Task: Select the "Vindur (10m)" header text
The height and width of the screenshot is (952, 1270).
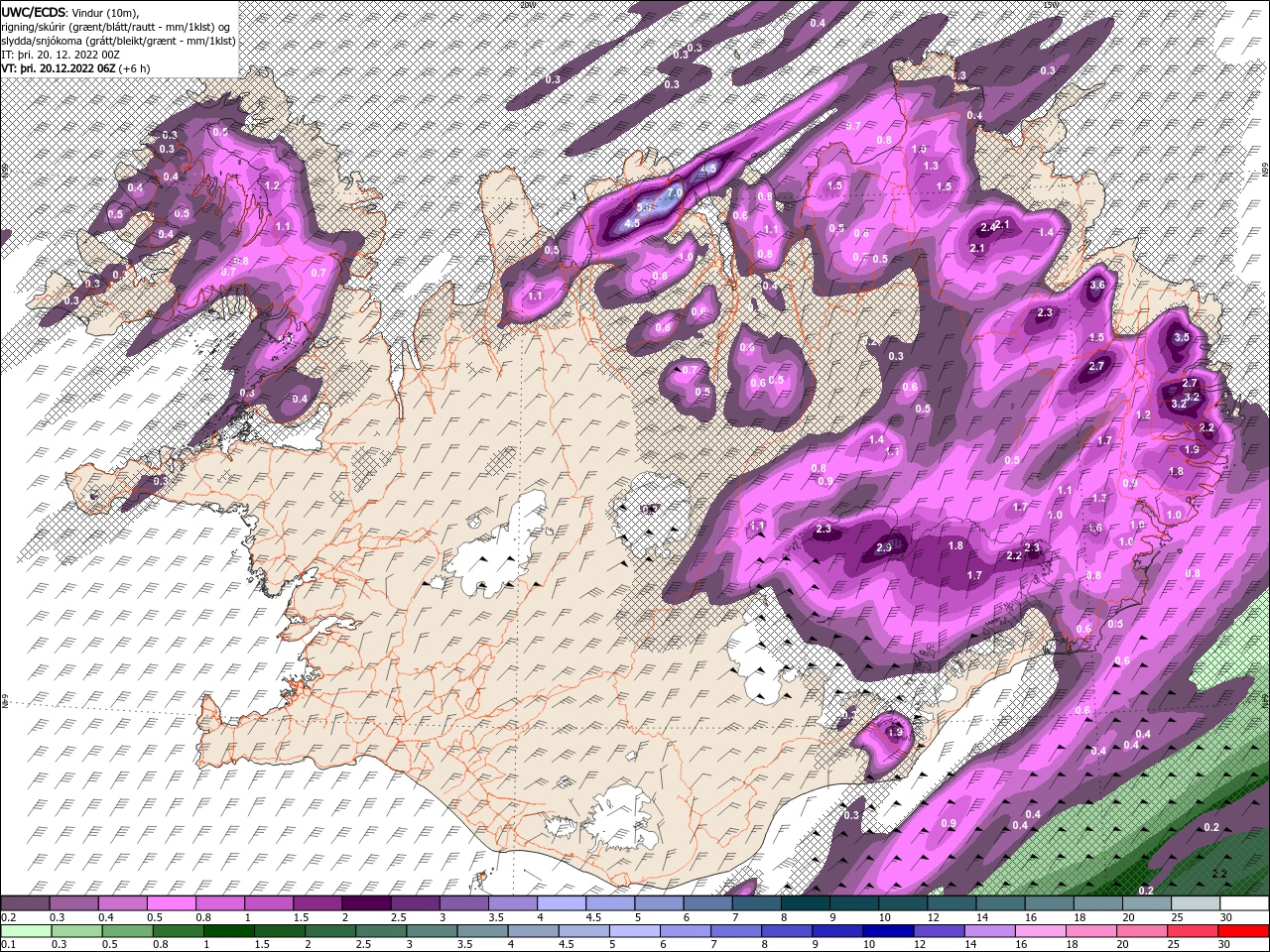Action: (106, 11)
